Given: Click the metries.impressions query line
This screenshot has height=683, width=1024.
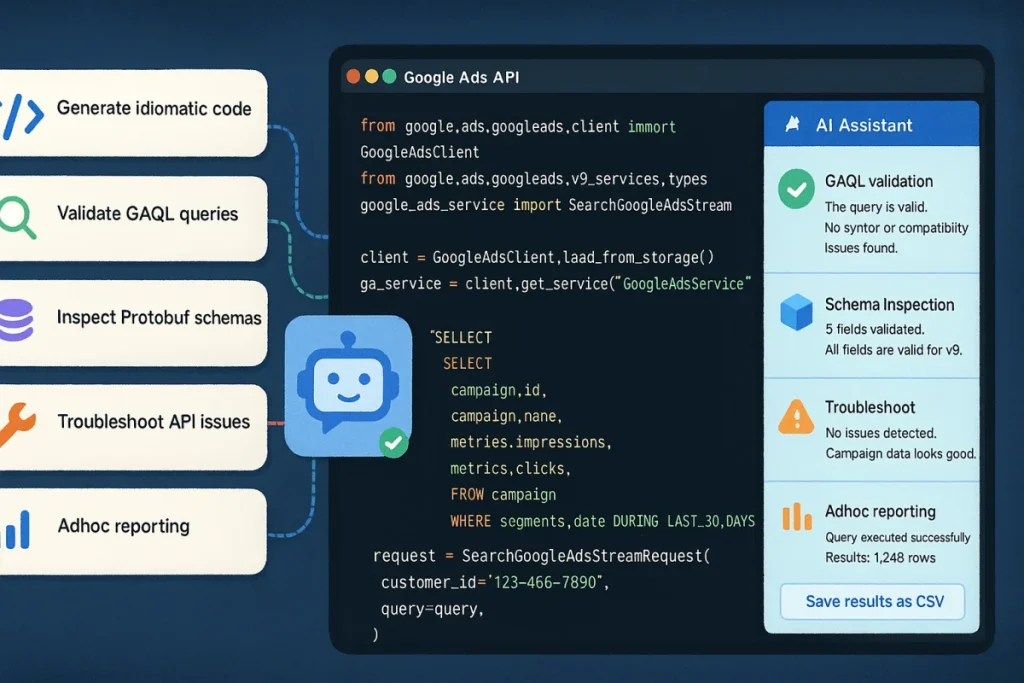Looking at the screenshot, I should click(x=530, y=442).
